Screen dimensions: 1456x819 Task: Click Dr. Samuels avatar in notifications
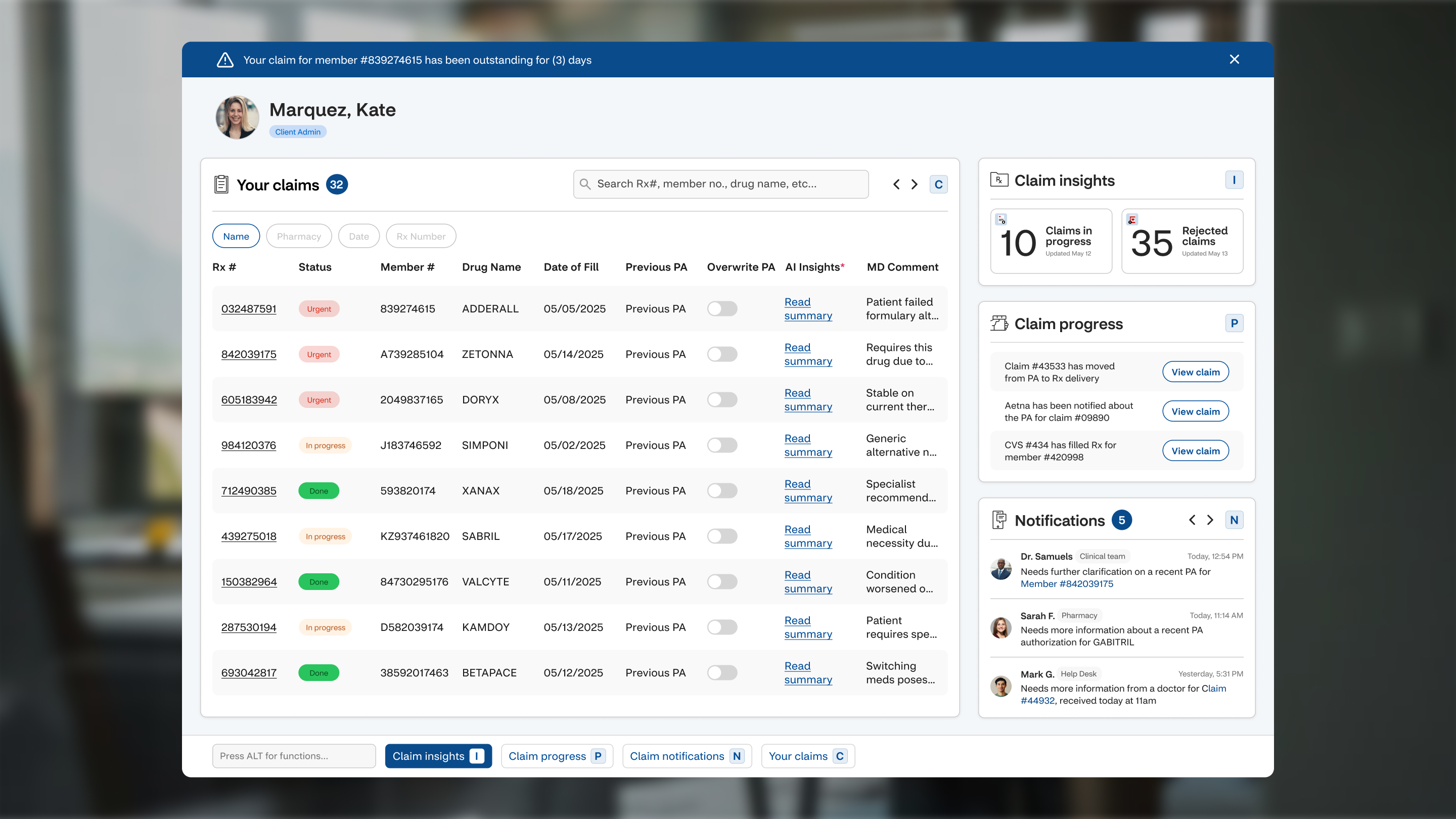coord(1001,569)
